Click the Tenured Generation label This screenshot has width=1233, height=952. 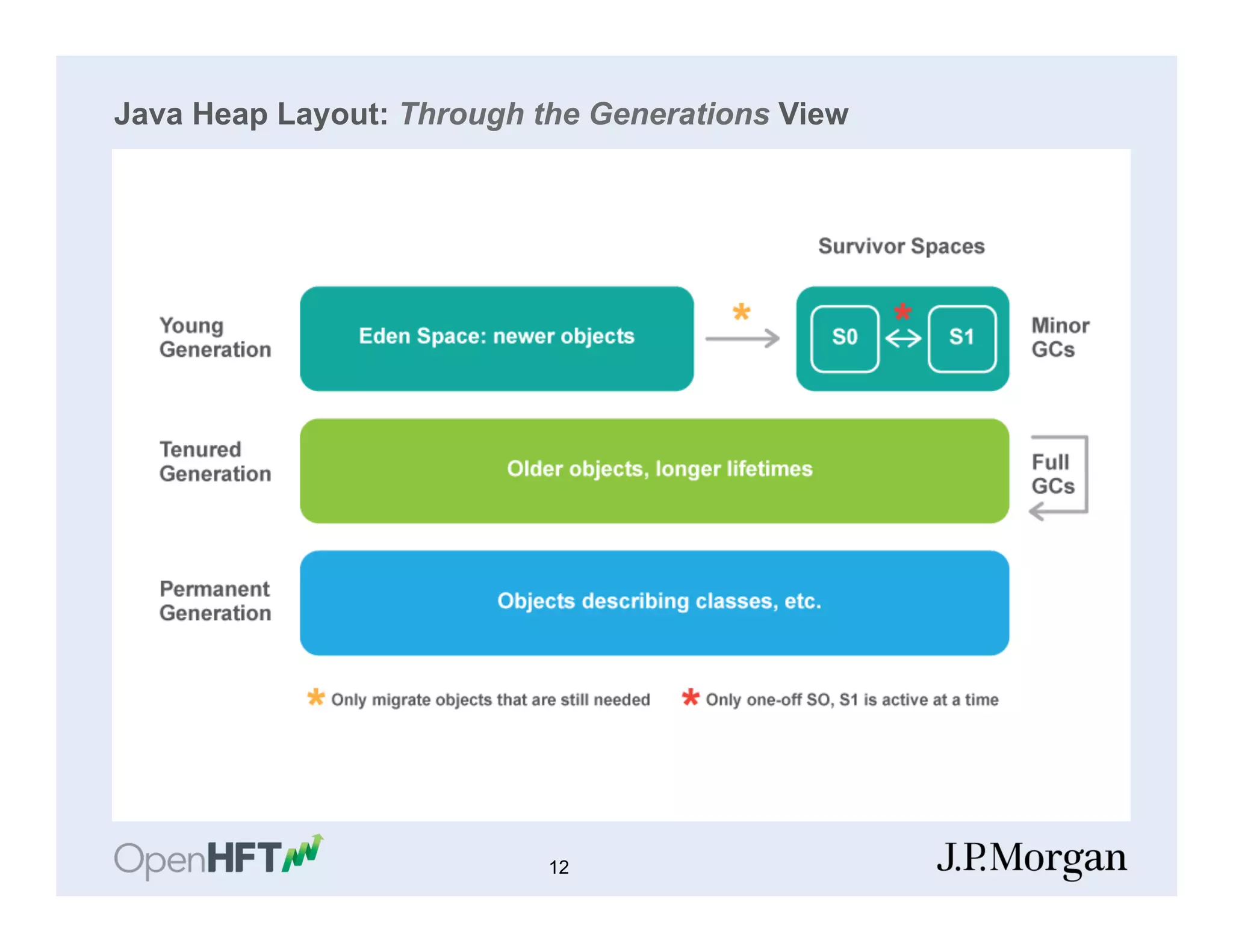coord(215,462)
